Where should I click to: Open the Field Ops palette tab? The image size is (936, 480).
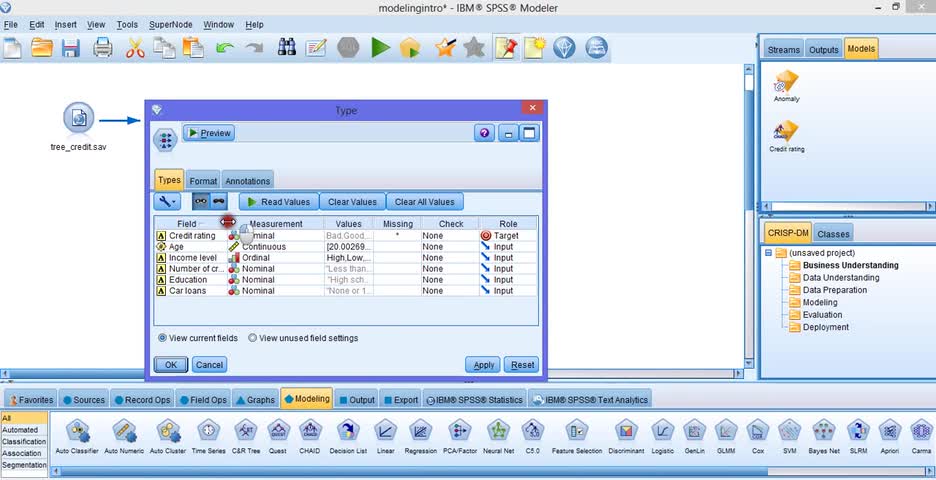click(203, 400)
